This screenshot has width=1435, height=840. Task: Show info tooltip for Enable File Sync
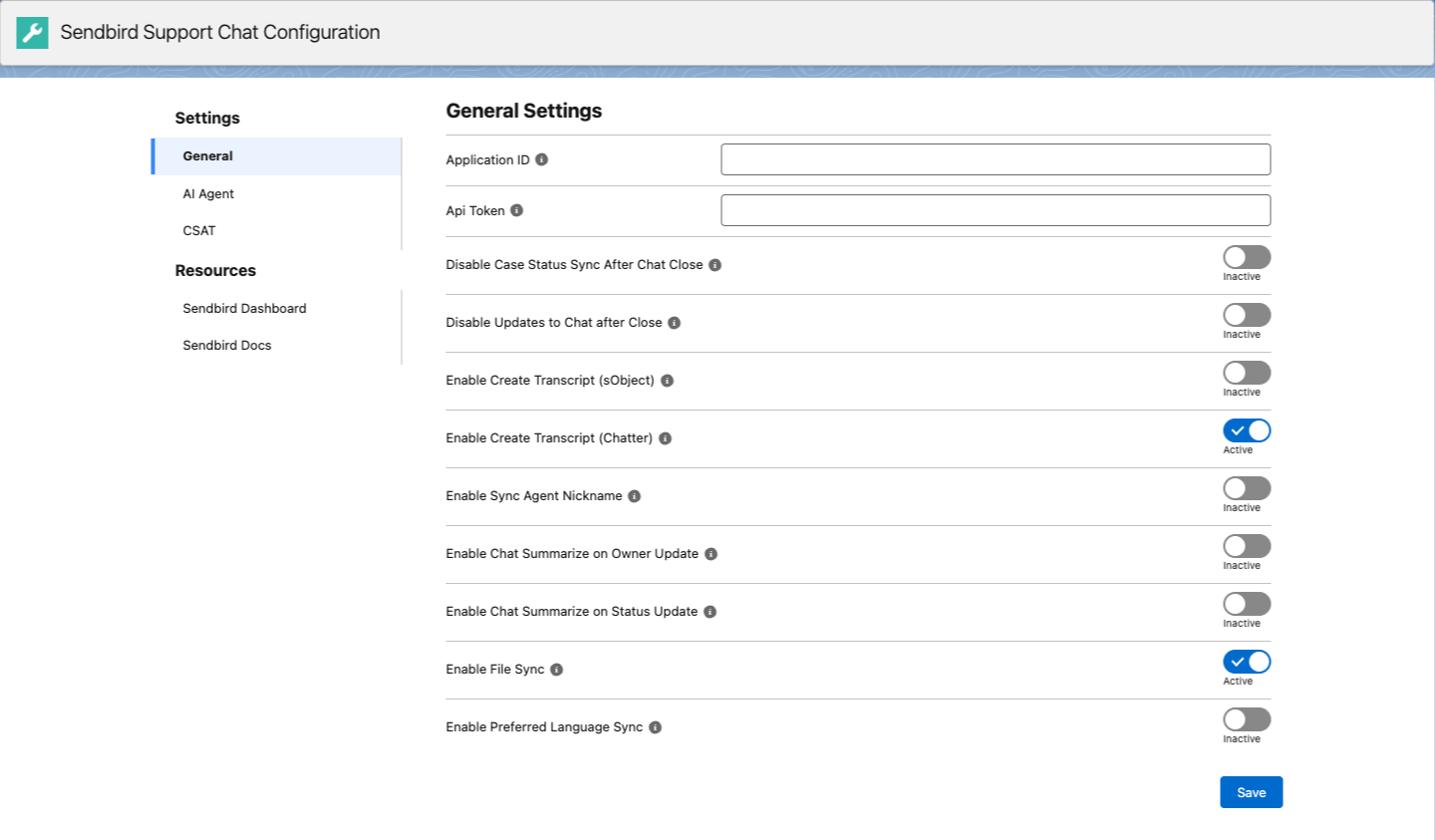point(556,670)
